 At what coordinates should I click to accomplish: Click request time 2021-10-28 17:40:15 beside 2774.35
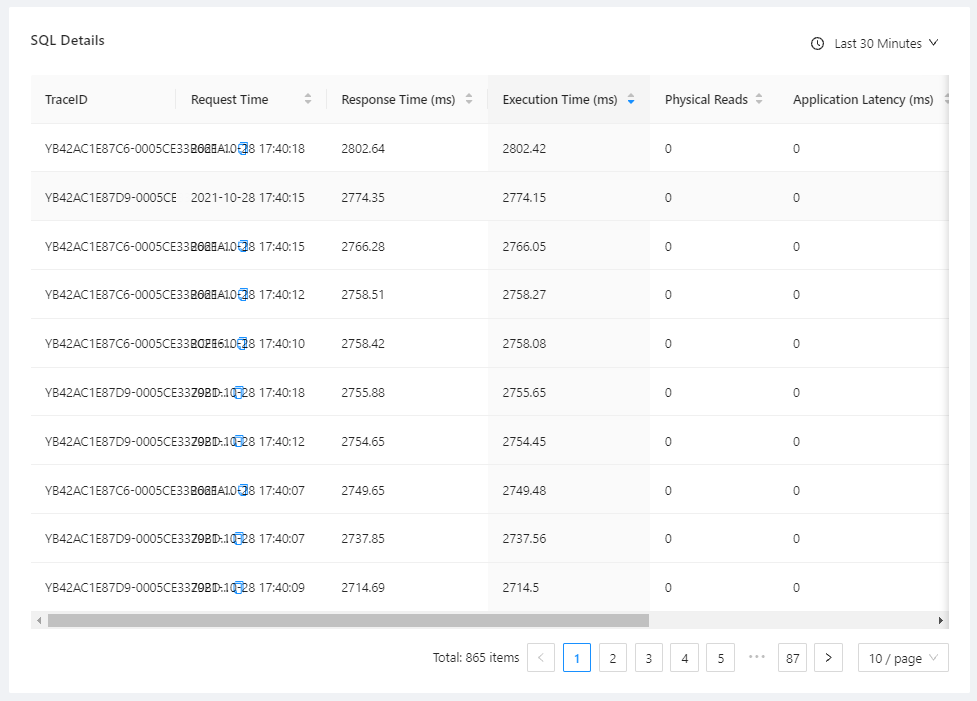pos(247,198)
